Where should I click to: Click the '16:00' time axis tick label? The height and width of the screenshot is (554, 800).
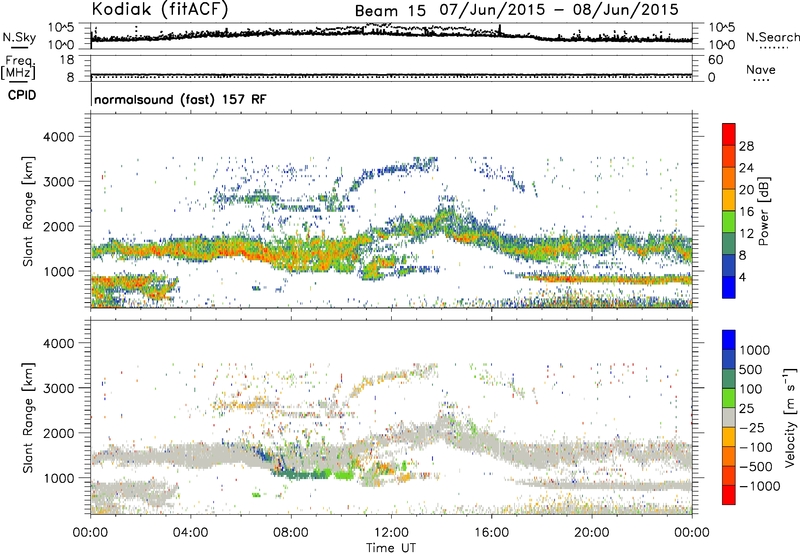tap(491, 533)
